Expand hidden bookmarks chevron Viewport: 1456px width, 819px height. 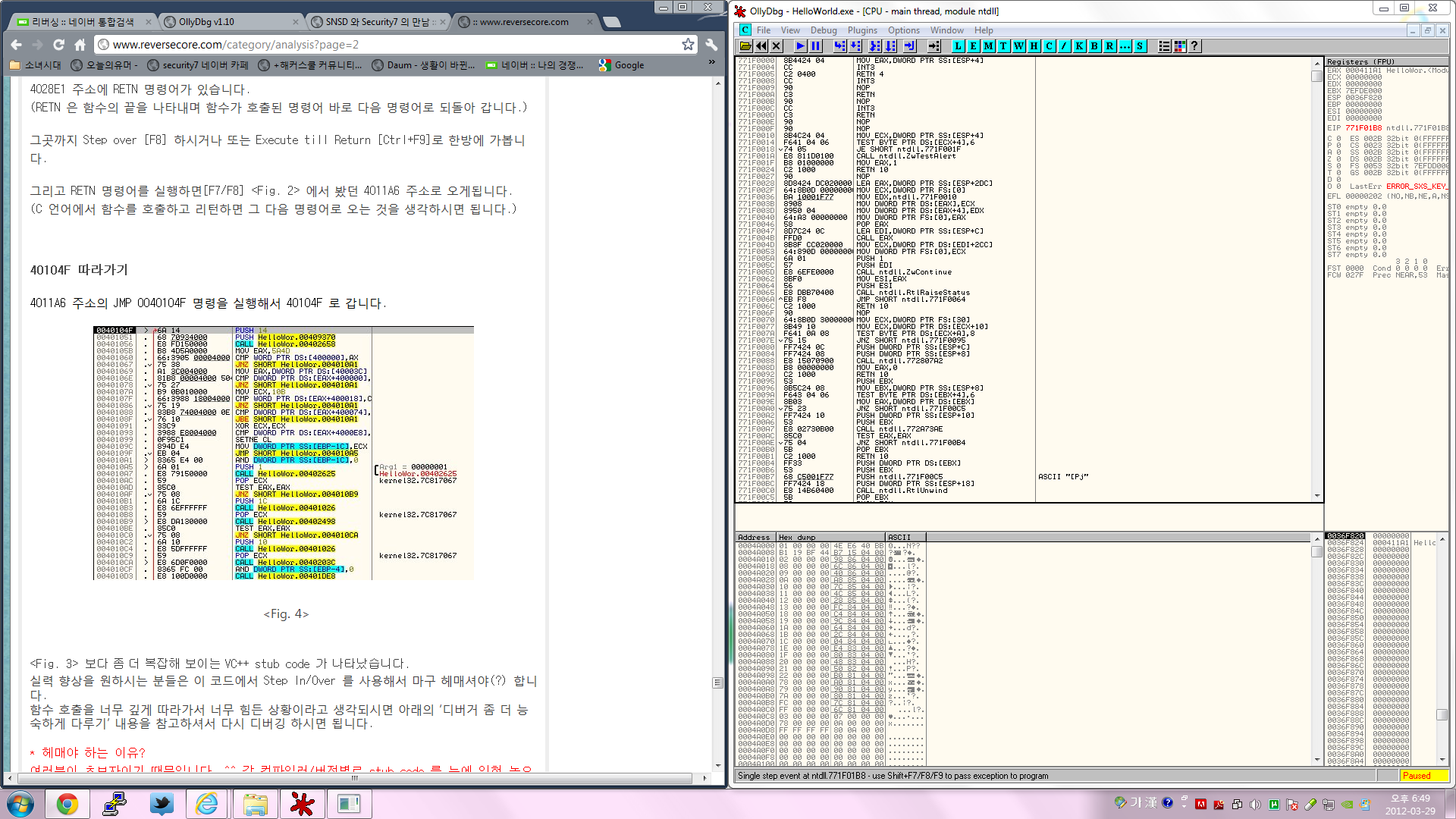coord(711,63)
